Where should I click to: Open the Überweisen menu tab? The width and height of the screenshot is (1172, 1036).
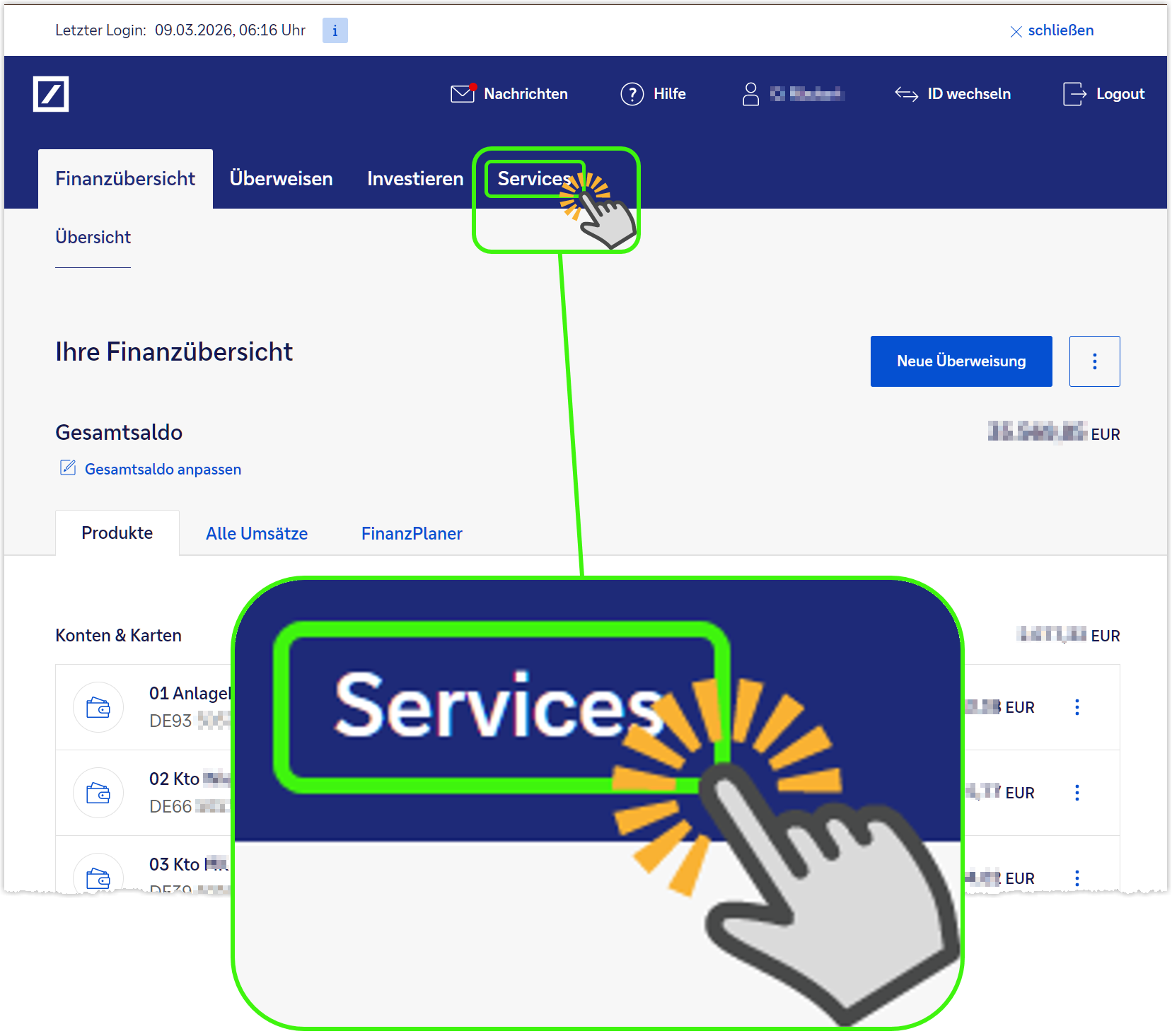point(281,179)
